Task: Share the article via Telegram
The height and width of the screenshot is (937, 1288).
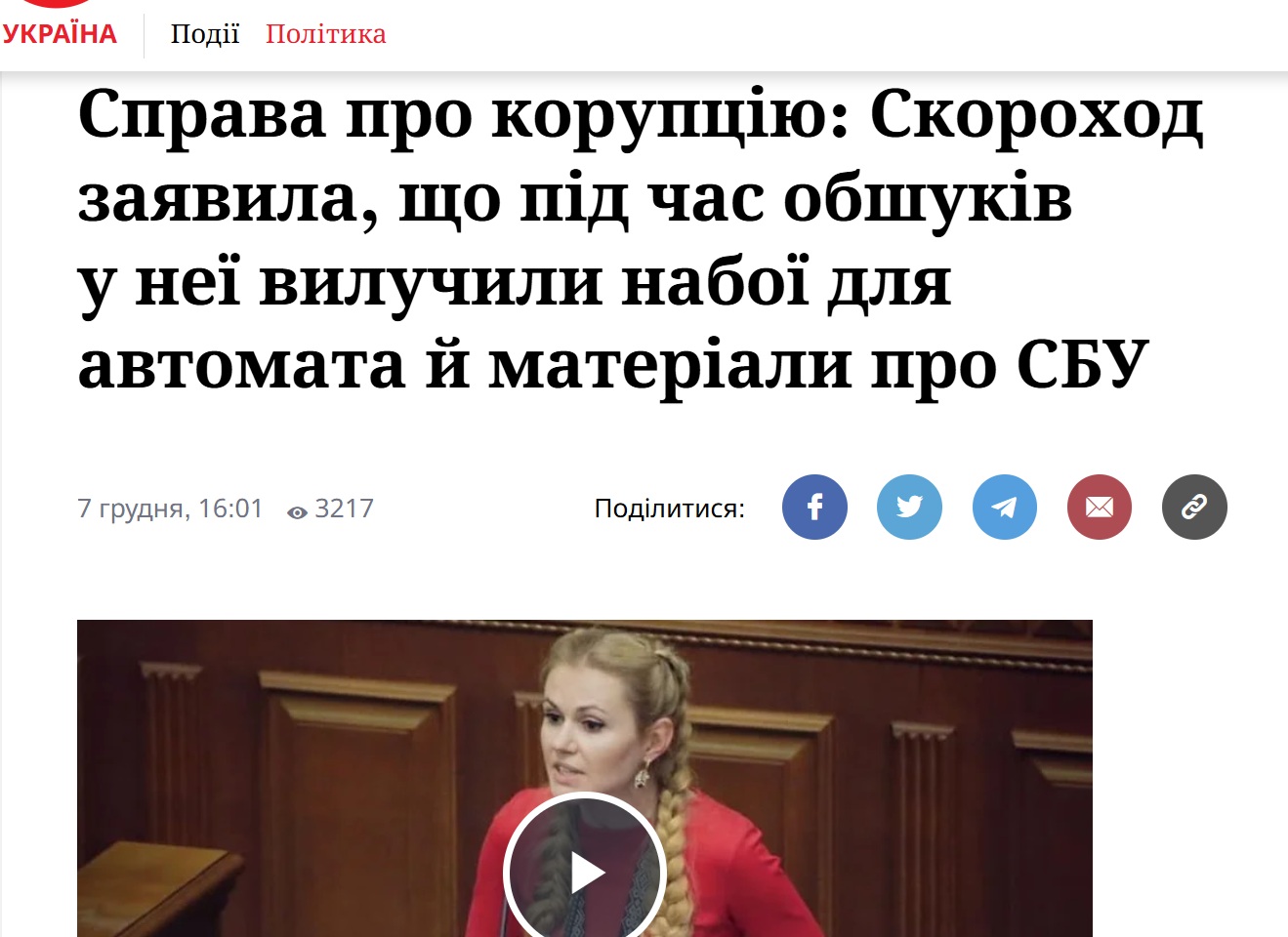Action: [x=1005, y=508]
